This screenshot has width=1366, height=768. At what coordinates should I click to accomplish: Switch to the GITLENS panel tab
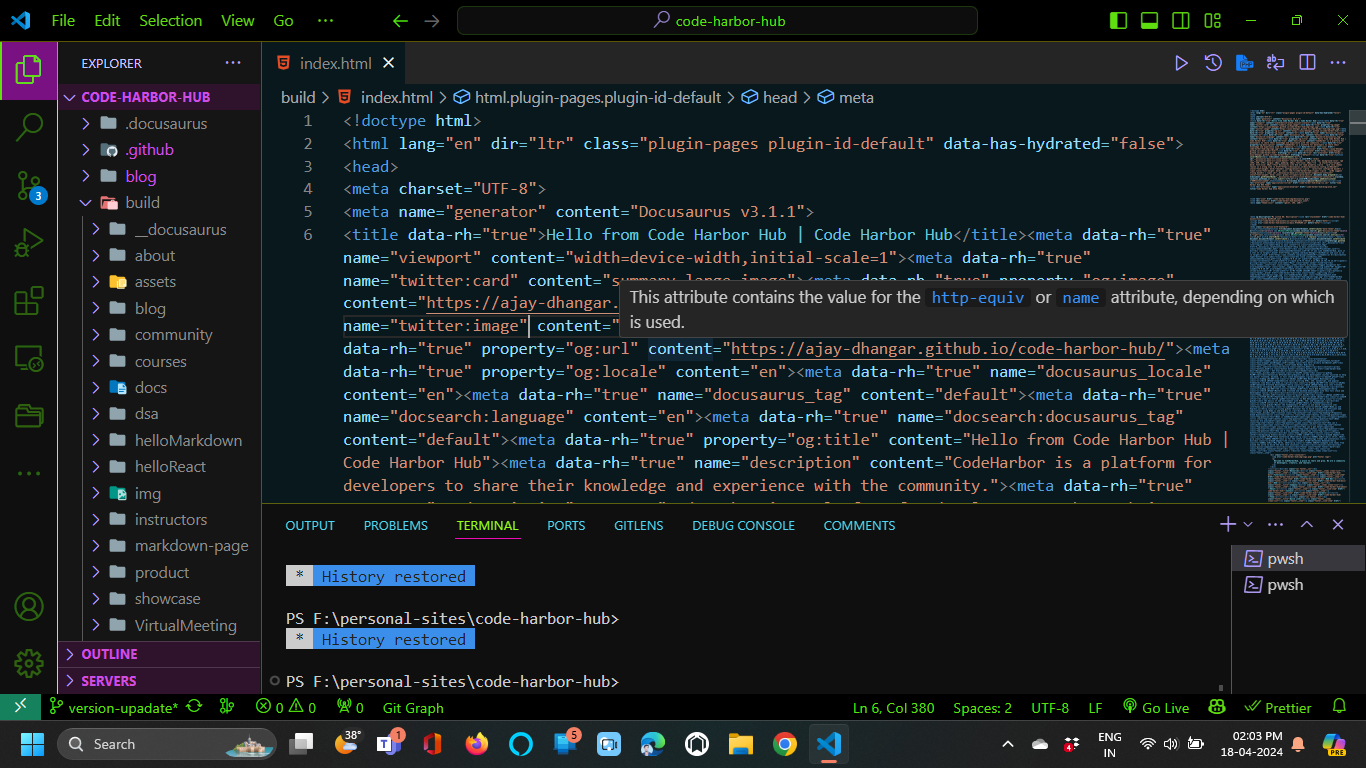coord(638,525)
